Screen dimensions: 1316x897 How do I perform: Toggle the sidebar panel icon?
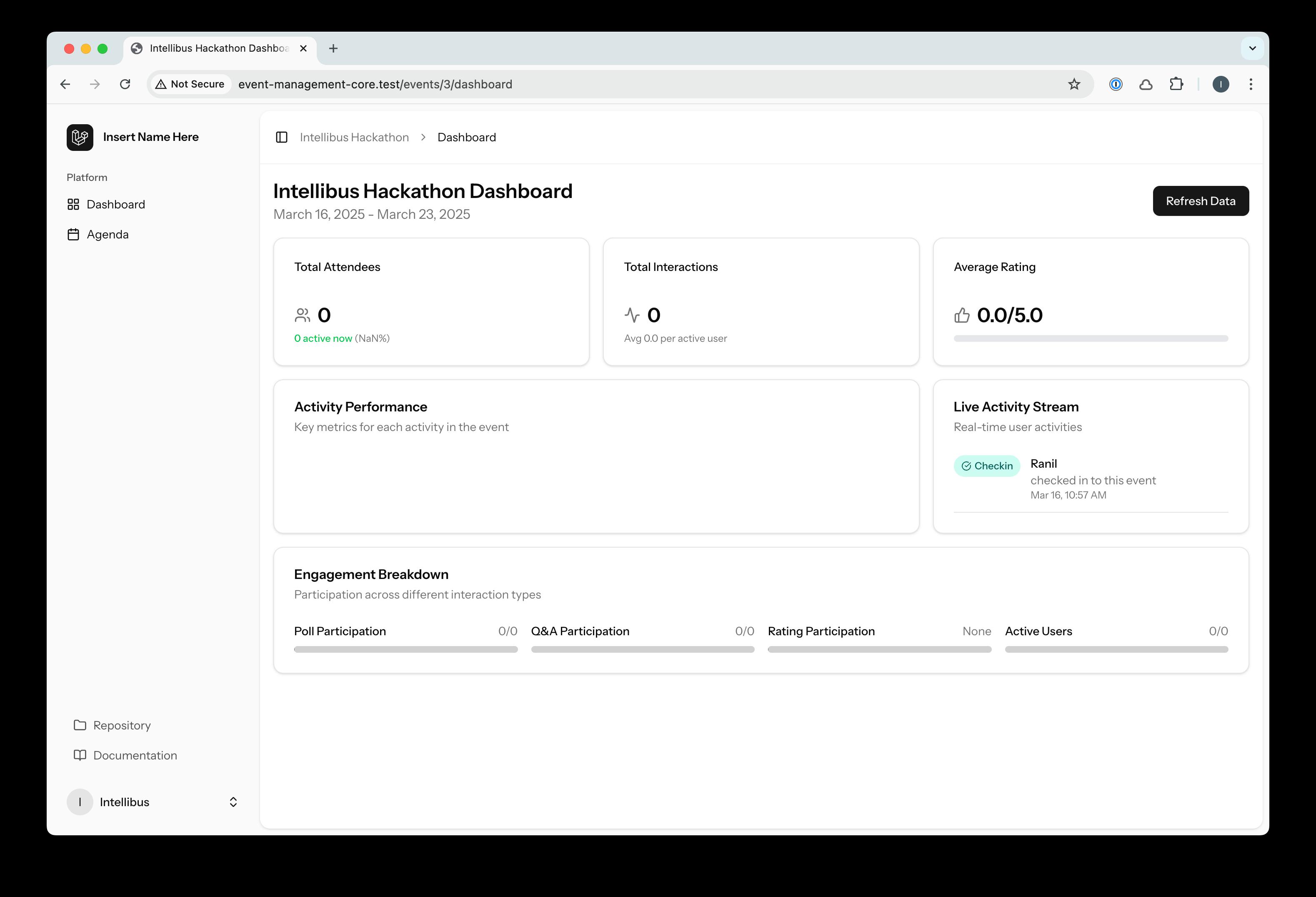[x=281, y=138]
